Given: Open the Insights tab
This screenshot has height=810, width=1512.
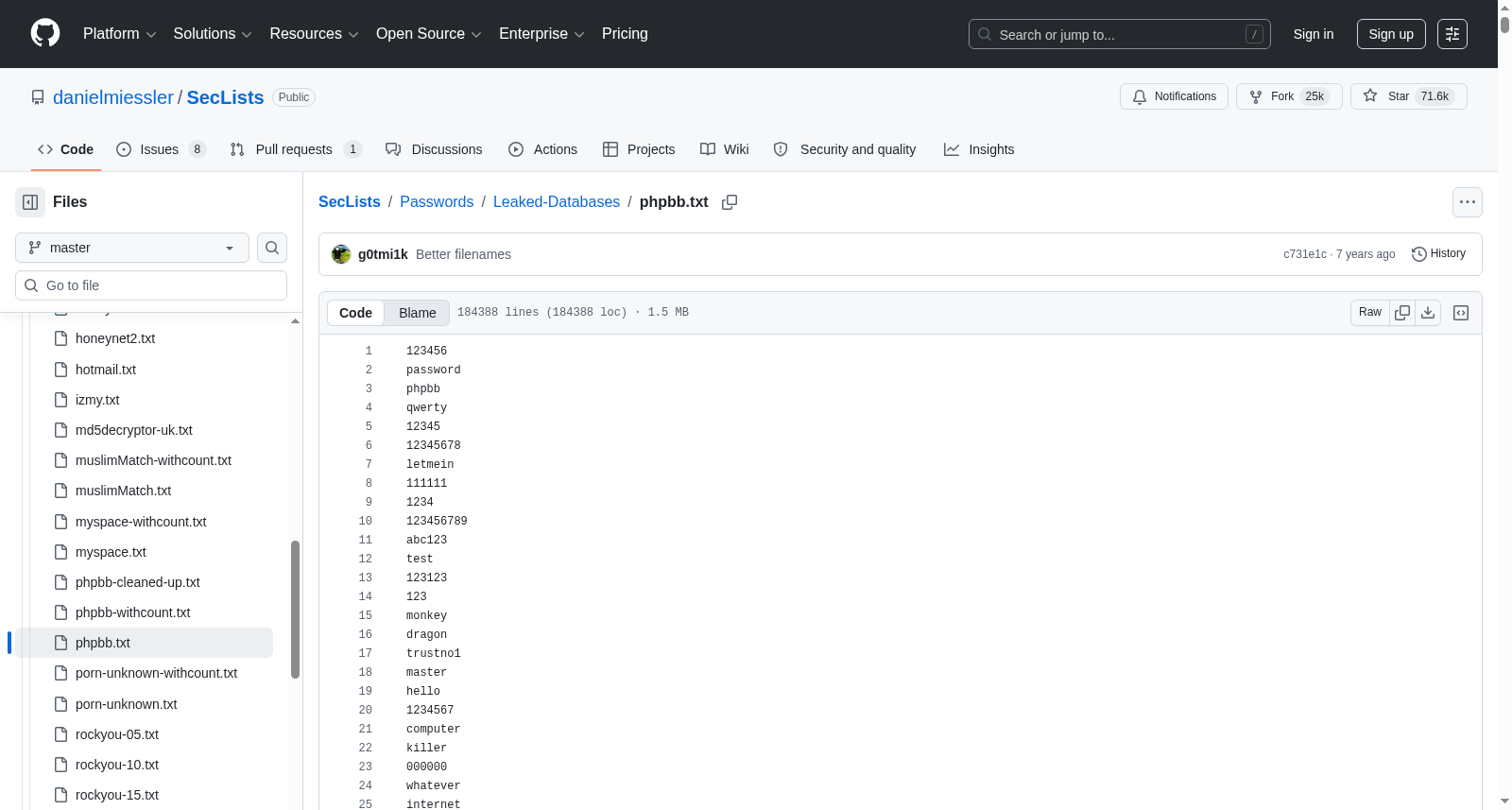Looking at the screenshot, I should pyautogui.click(x=979, y=149).
